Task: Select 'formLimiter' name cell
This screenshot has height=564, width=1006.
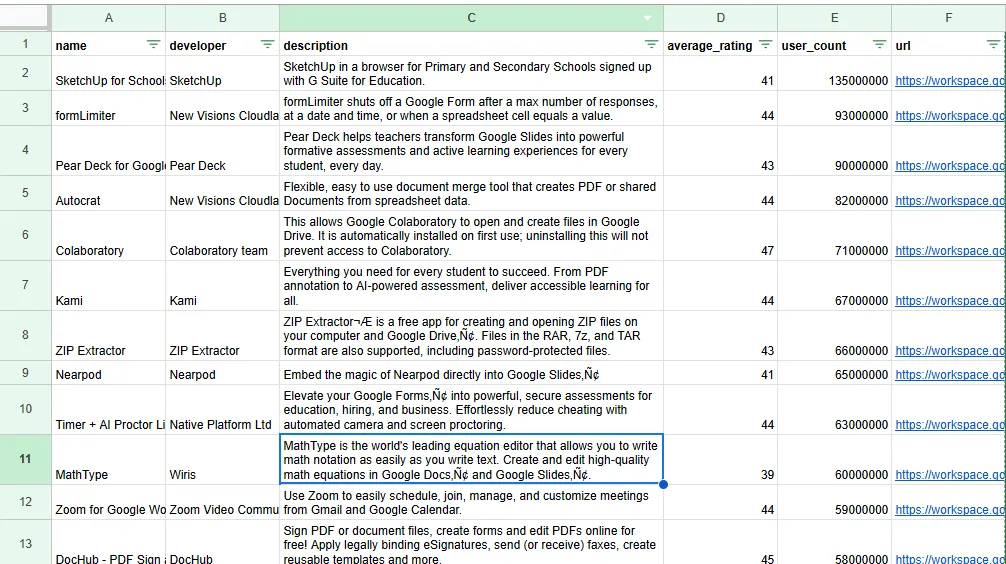Action: pyautogui.click(x=108, y=108)
